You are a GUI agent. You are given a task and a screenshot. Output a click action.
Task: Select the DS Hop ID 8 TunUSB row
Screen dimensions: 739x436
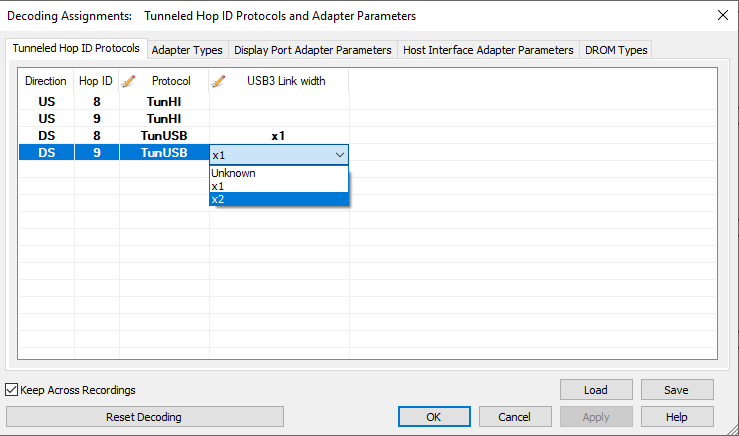pos(184,136)
